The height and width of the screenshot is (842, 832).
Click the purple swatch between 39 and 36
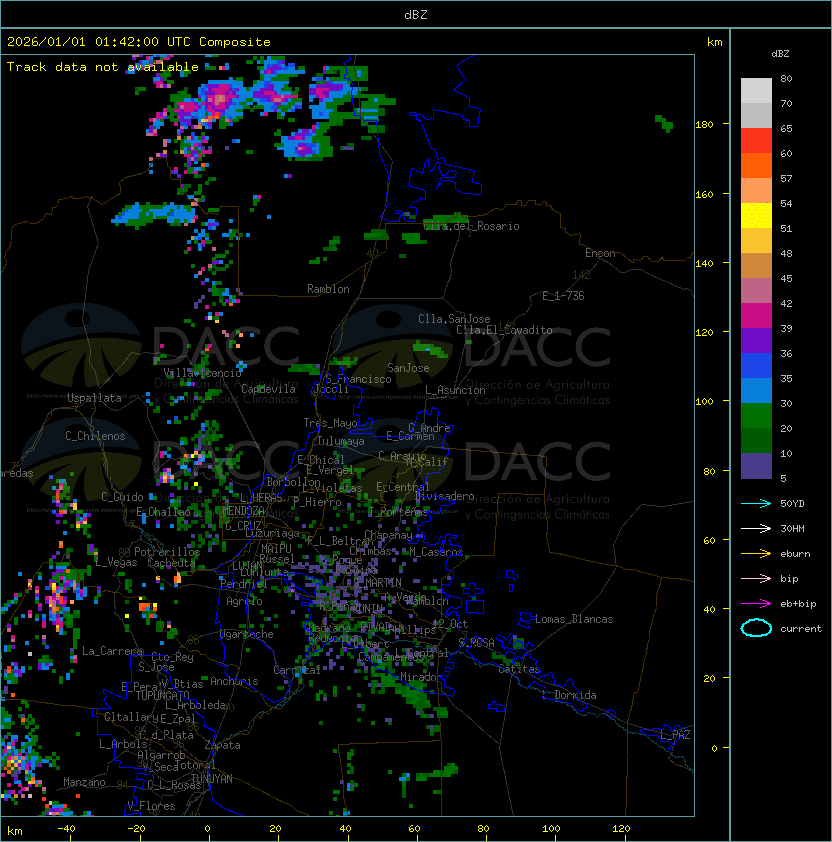(x=756, y=341)
